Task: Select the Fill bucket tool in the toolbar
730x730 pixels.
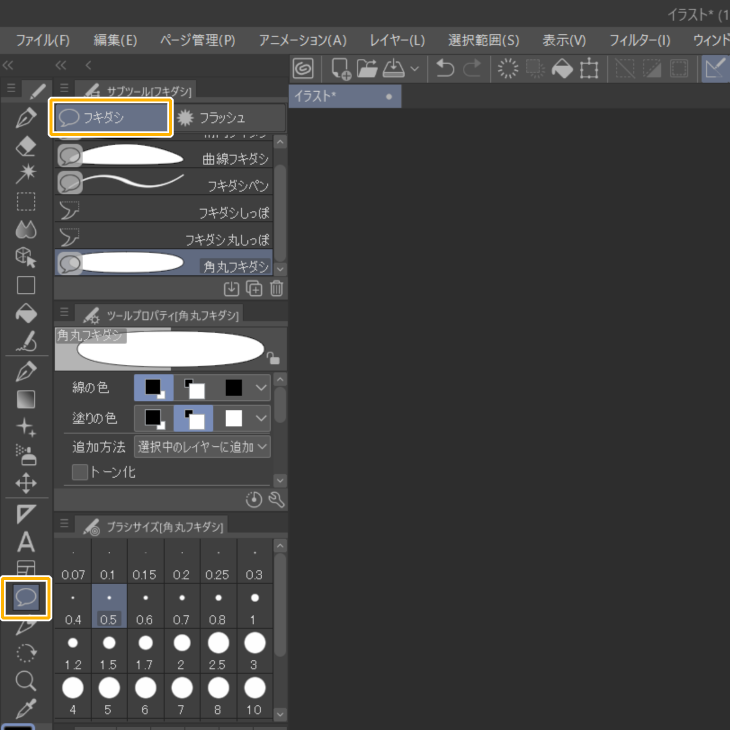Action: click(x=26, y=314)
